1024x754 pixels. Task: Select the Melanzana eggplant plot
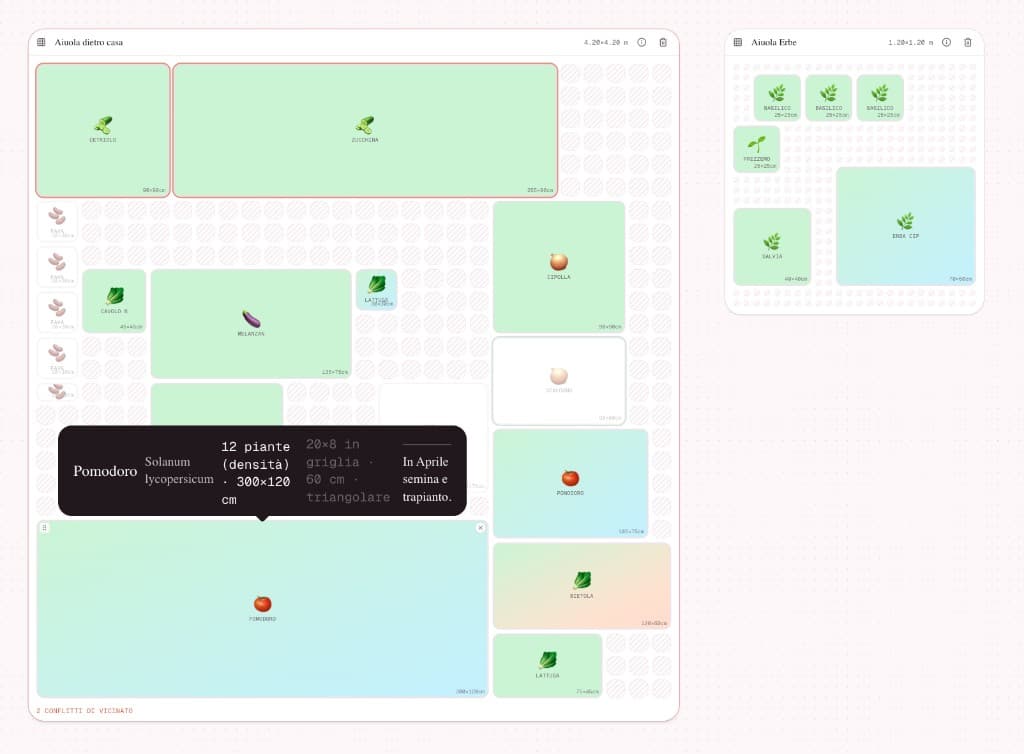tap(251, 323)
